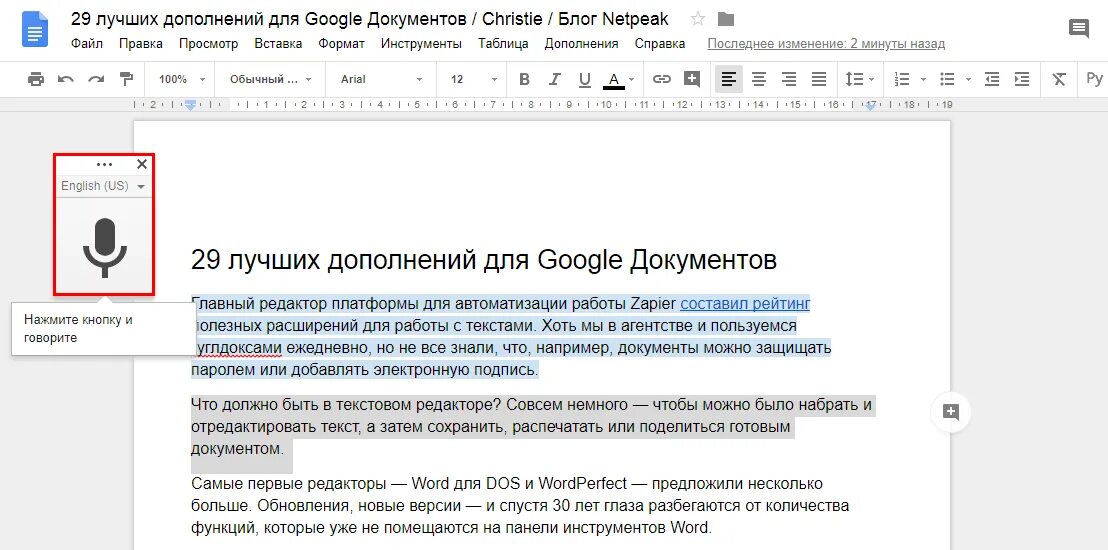Open line spacing options
Image resolution: width=1108 pixels, height=550 pixels.
pos(860,79)
